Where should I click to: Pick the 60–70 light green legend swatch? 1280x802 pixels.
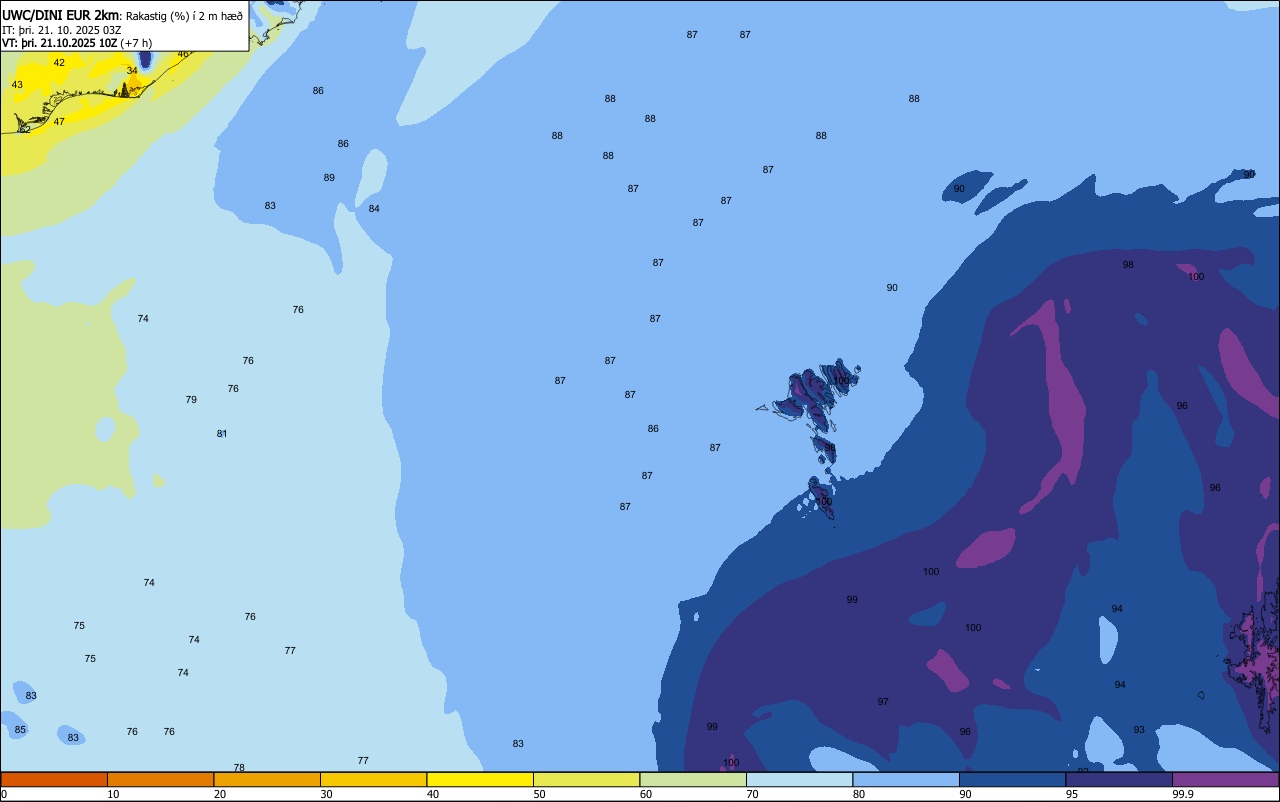click(693, 779)
